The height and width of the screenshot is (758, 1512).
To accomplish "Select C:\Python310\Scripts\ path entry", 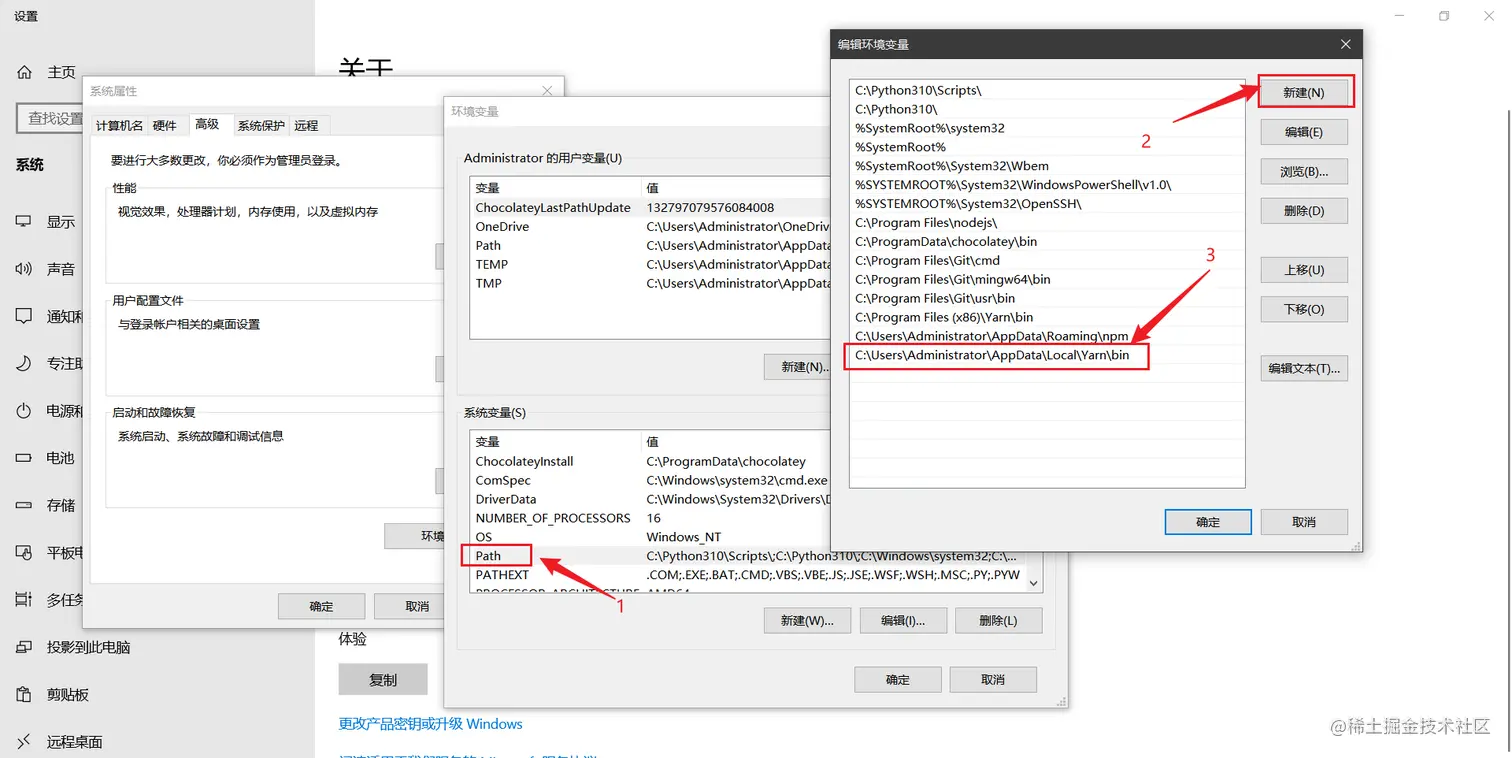I will [1047, 90].
